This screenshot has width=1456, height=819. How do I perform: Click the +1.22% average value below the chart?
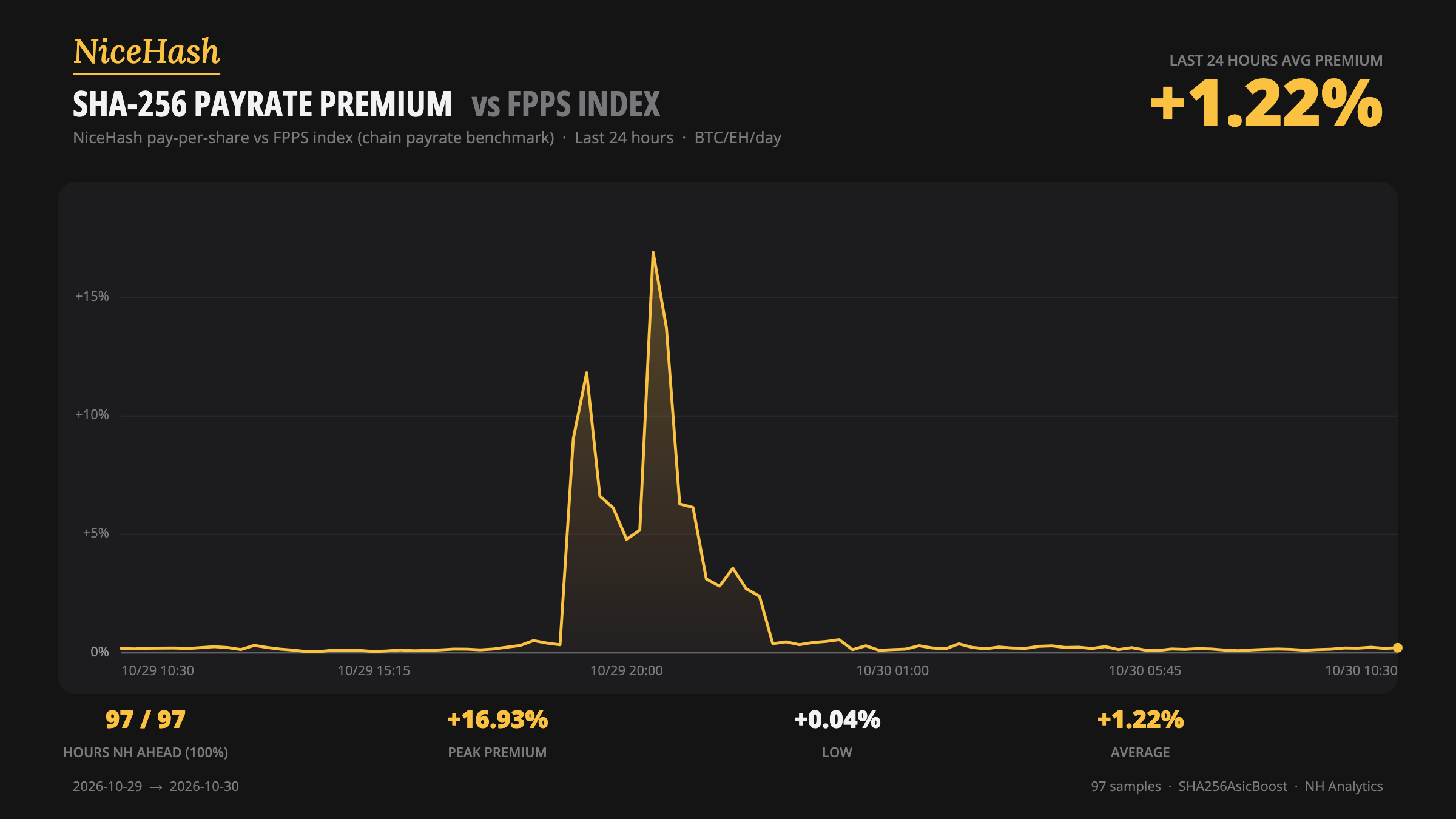click(x=1141, y=720)
